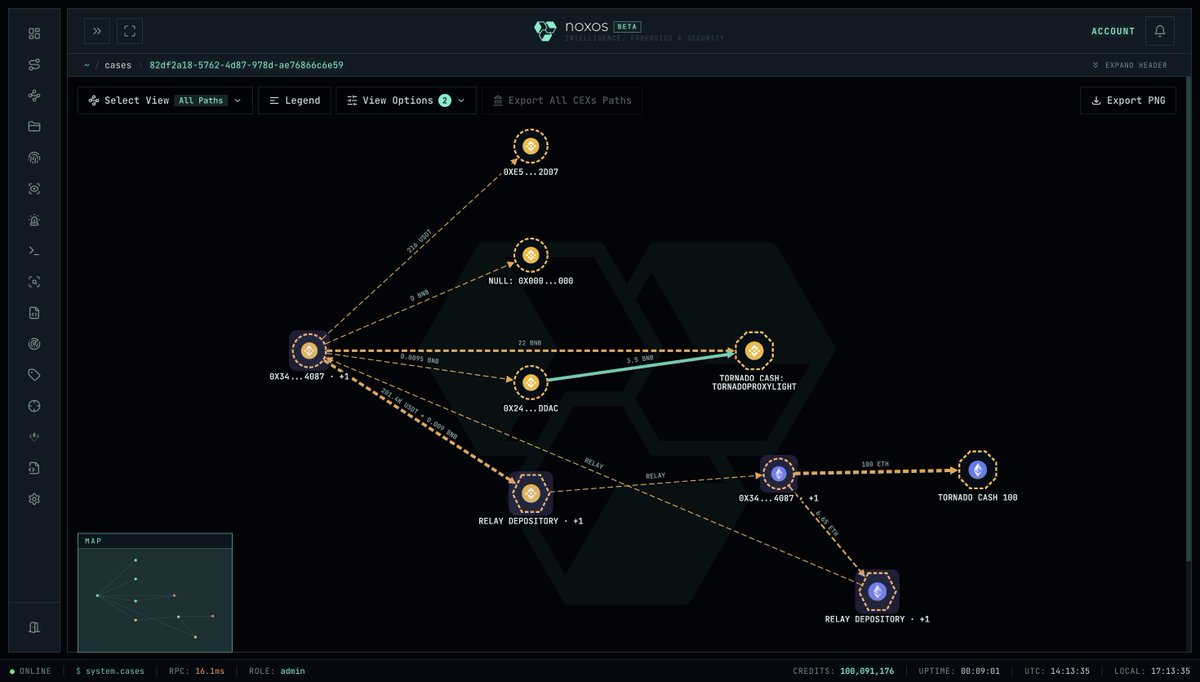1200x682 pixels.
Task: Open the graph nodes icon in sidebar
Action: [x=34, y=95]
